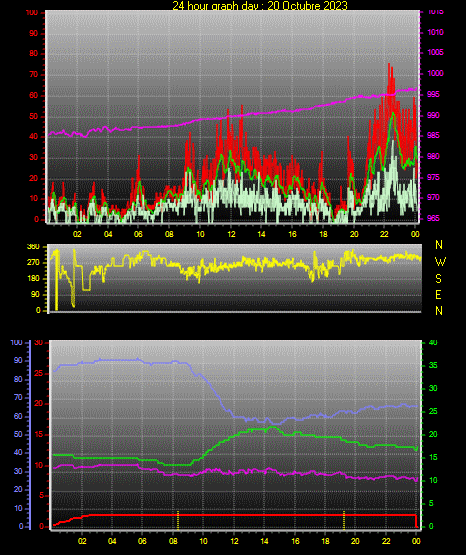Viewport: 466px width, 555px height.
Task: Click the first yellow dotted marker near 08
Action: click(x=178, y=520)
